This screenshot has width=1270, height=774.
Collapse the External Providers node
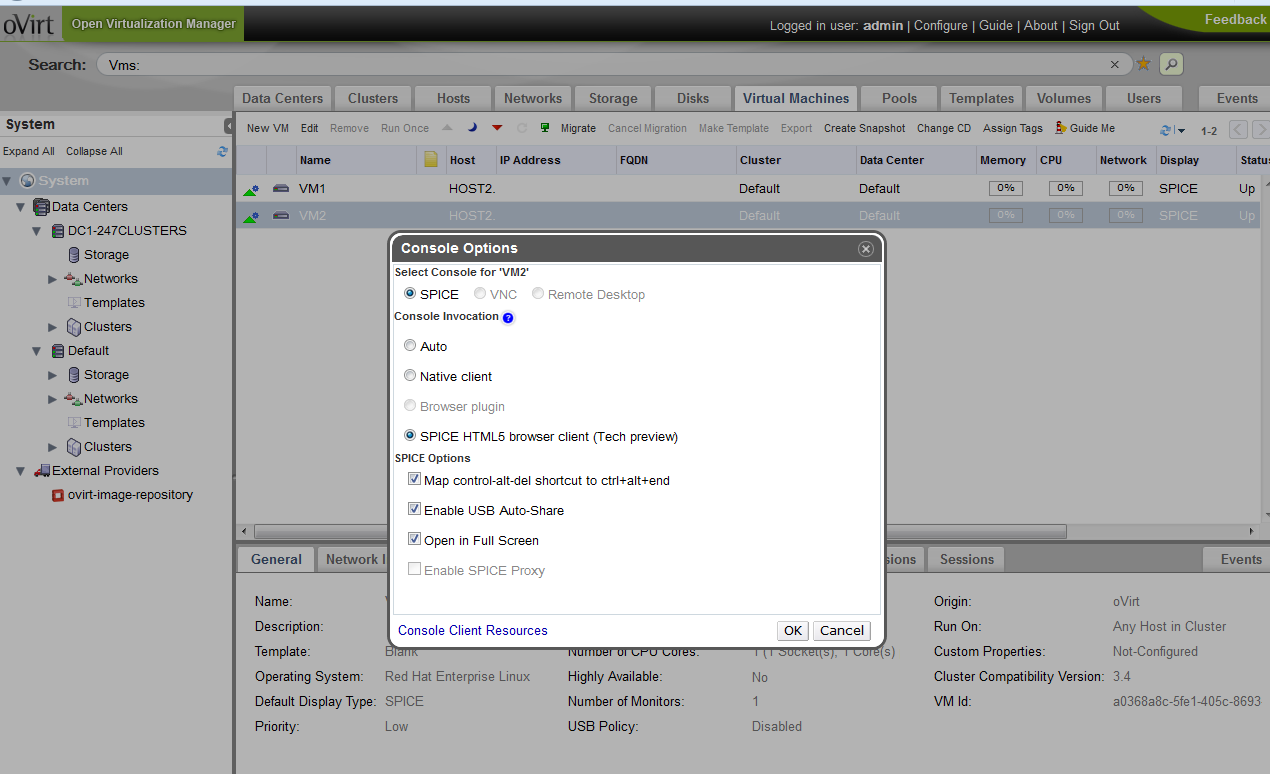point(20,471)
